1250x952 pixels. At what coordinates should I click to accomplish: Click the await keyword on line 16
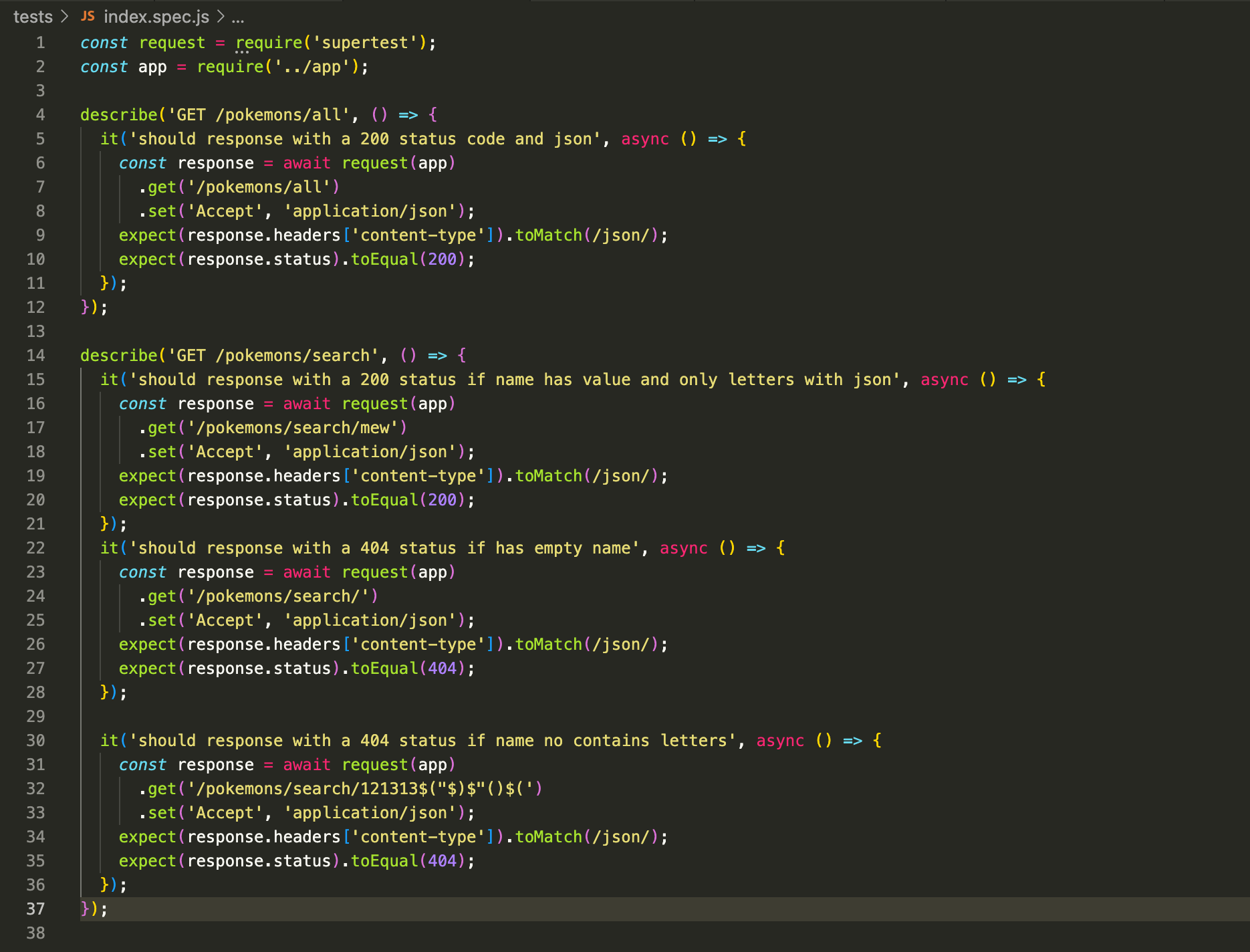tap(306, 403)
